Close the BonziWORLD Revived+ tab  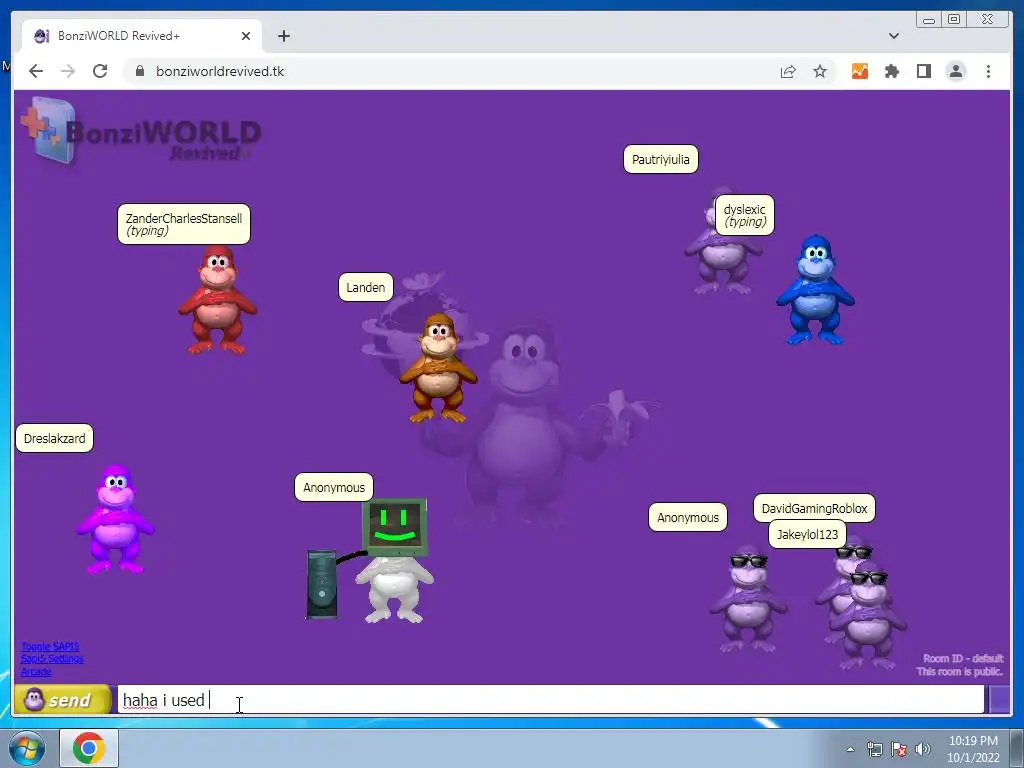[246, 36]
